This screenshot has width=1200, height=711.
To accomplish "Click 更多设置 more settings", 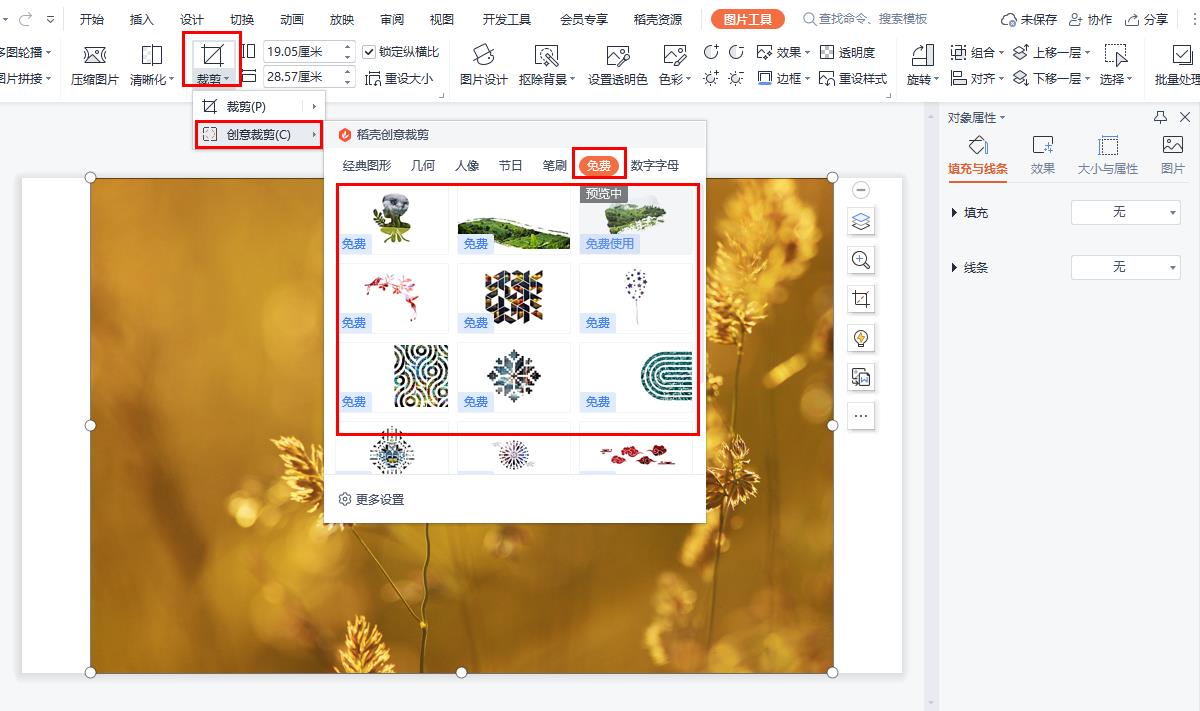I will pos(372,499).
